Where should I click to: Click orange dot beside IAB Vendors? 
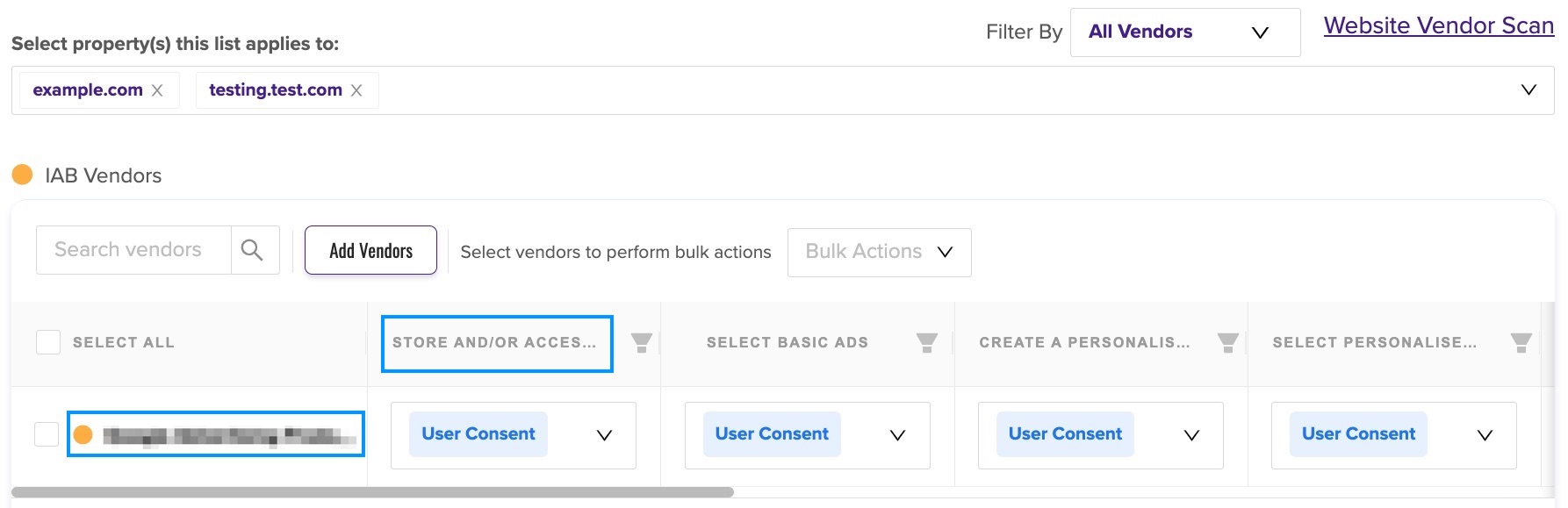click(x=22, y=175)
